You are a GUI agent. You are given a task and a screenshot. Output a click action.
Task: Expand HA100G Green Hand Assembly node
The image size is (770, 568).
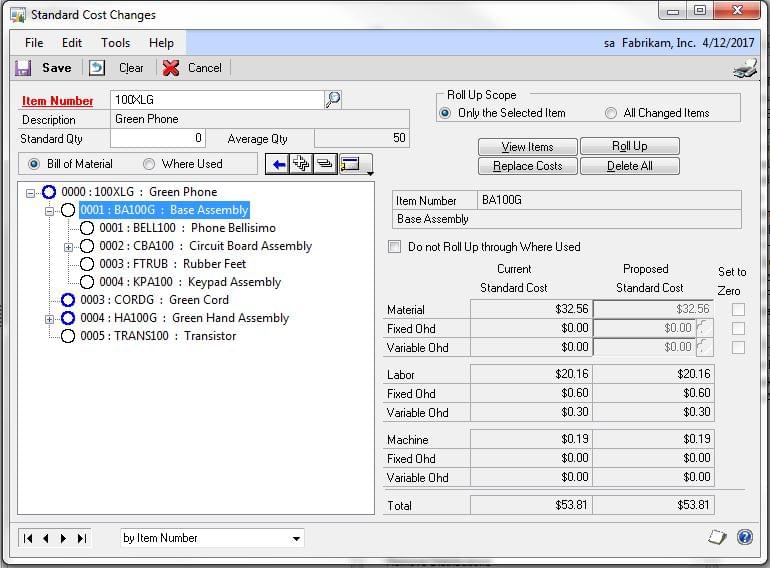pos(49,319)
